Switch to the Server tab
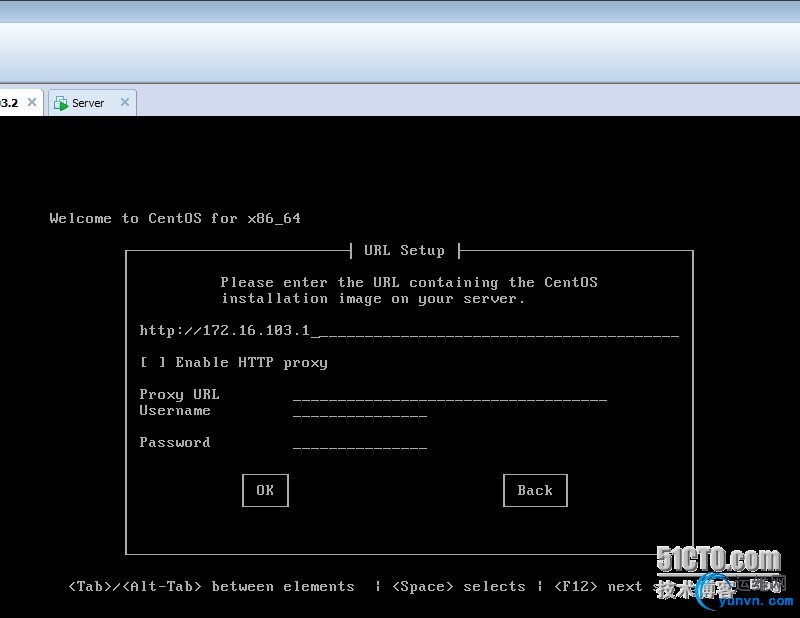The image size is (800, 618). coord(92,103)
